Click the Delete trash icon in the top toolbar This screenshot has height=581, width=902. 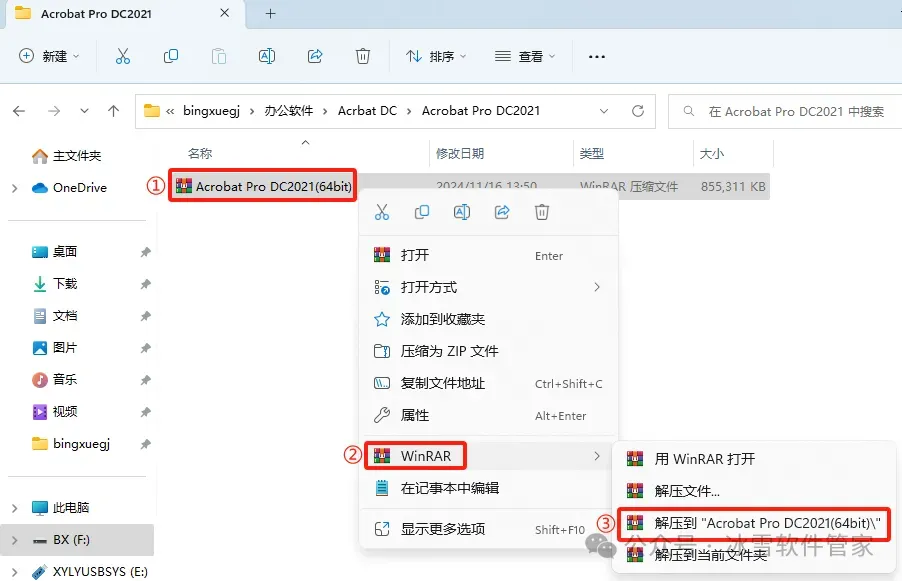(x=363, y=56)
